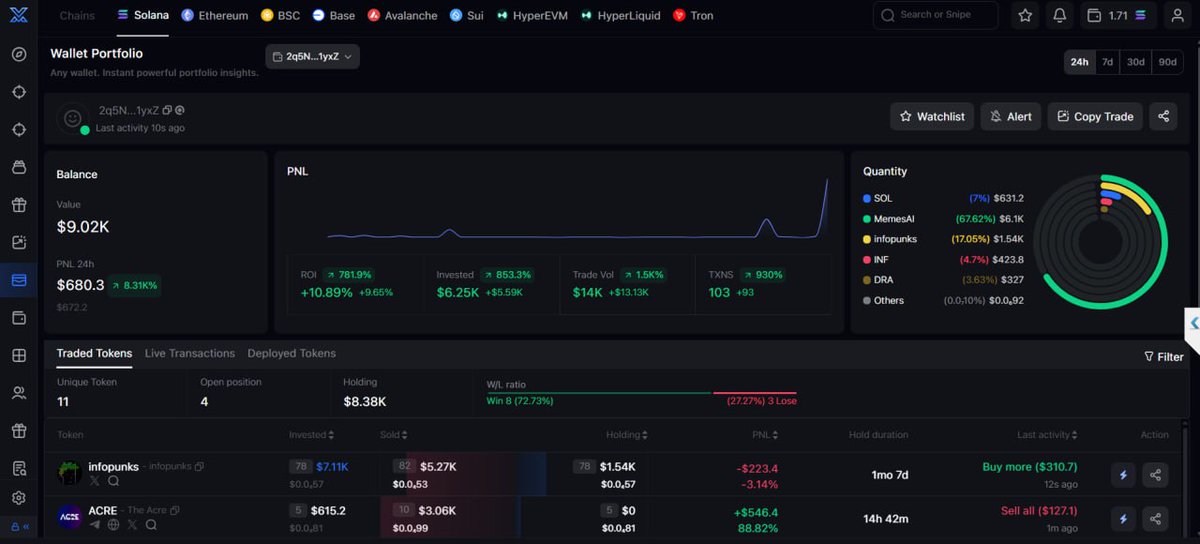1200x544 pixels.
Task: Select the 7d time range
Action: [x=1107, y=62]
